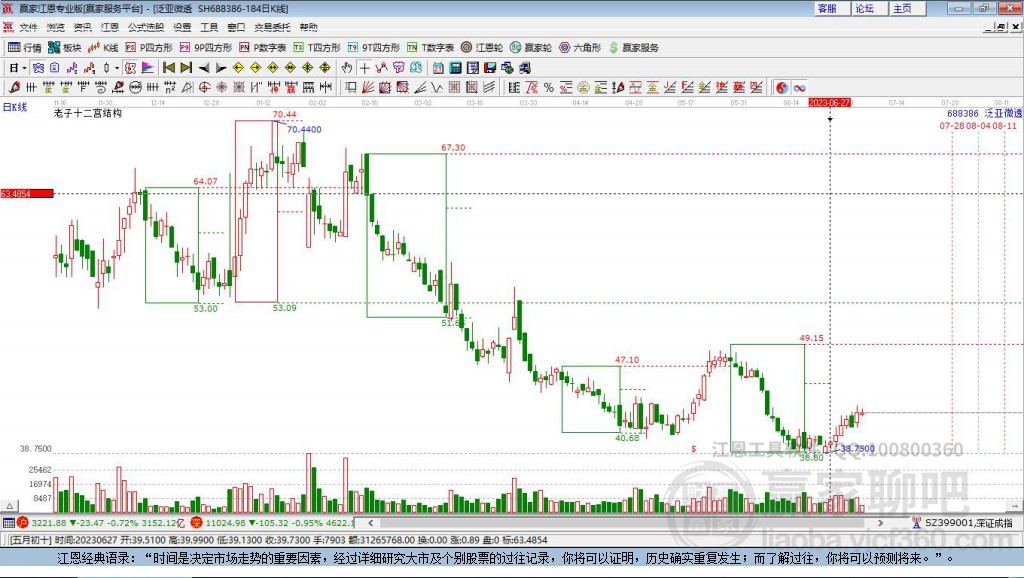Click the horizontal scrollbar left arrow
This screenshot has height=578, width=1024.
370,522
